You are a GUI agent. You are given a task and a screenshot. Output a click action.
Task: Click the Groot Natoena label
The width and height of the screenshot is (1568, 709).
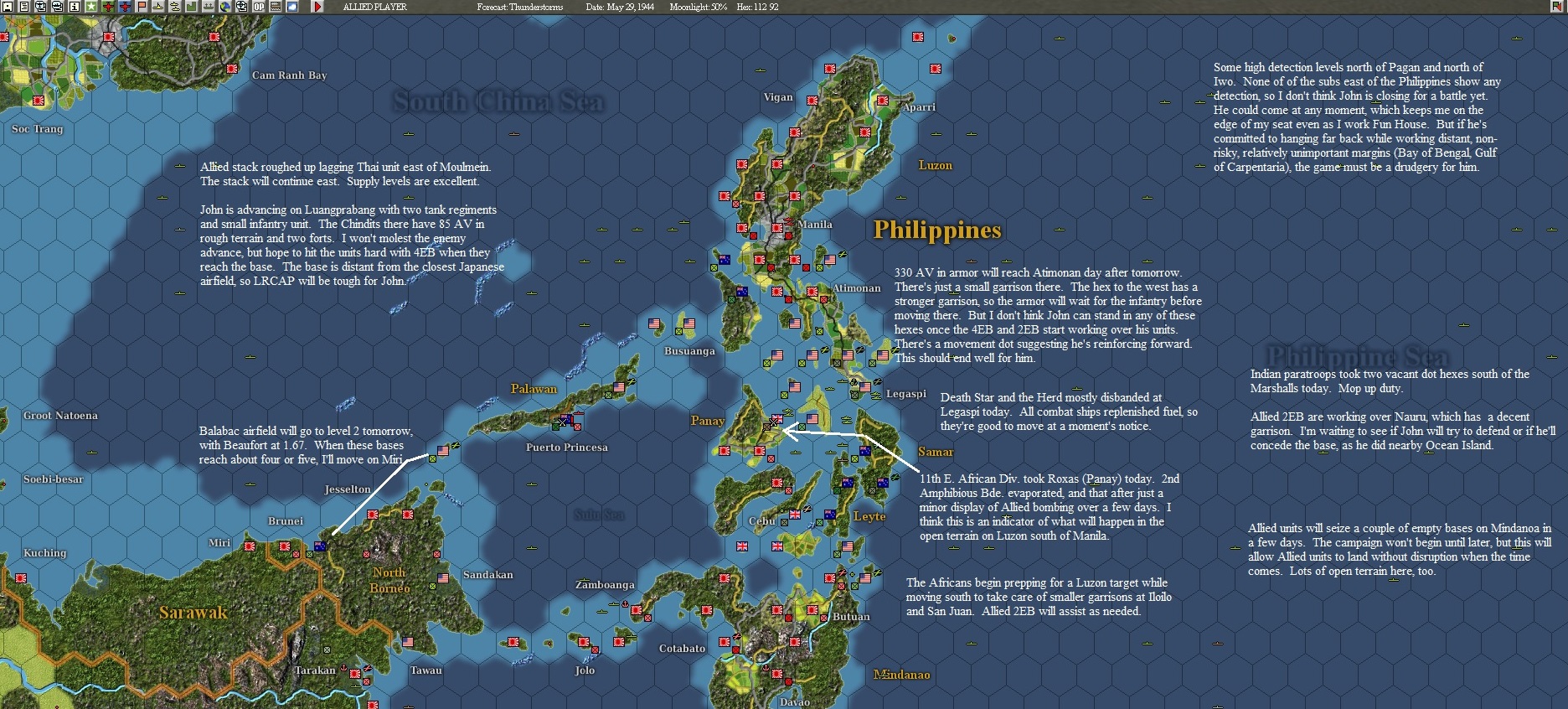point(60,416)
